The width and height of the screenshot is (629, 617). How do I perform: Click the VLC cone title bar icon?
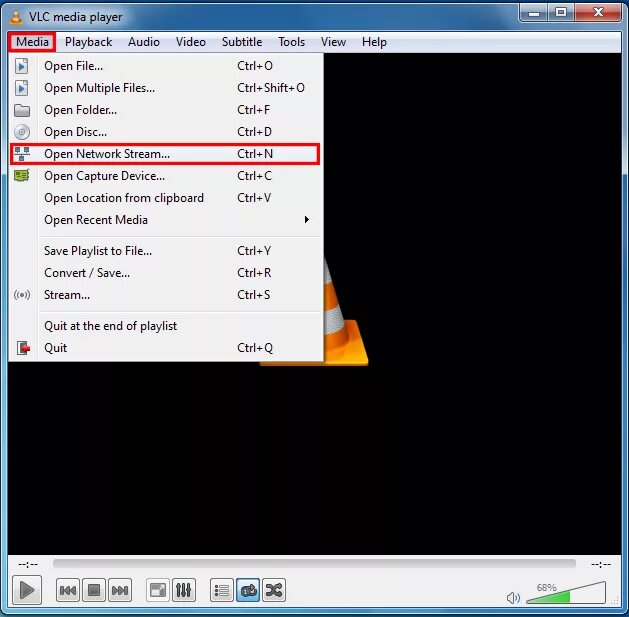click(x=16, y=16)
